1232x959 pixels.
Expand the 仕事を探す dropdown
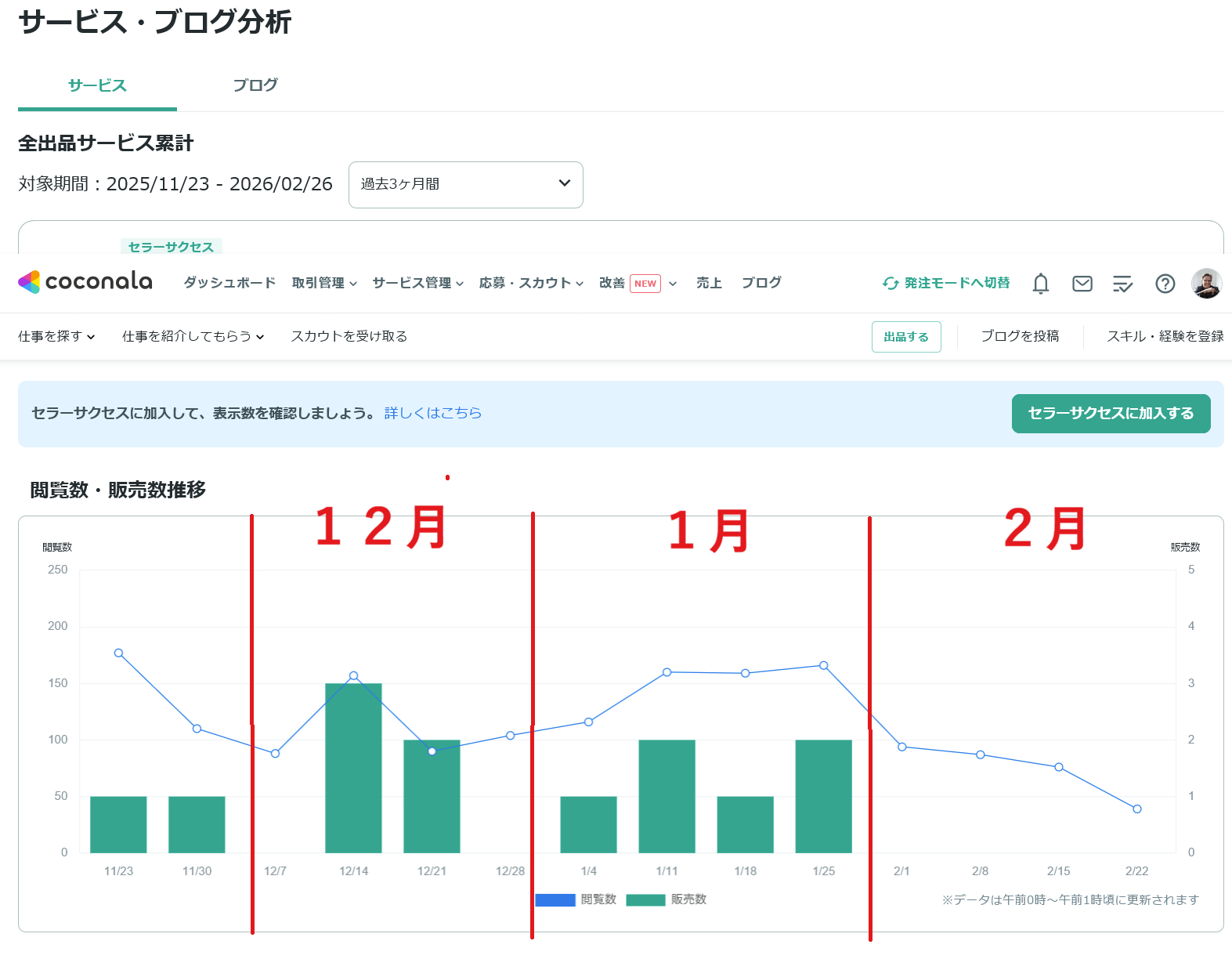pyautogui.click(x=56, y=336)
